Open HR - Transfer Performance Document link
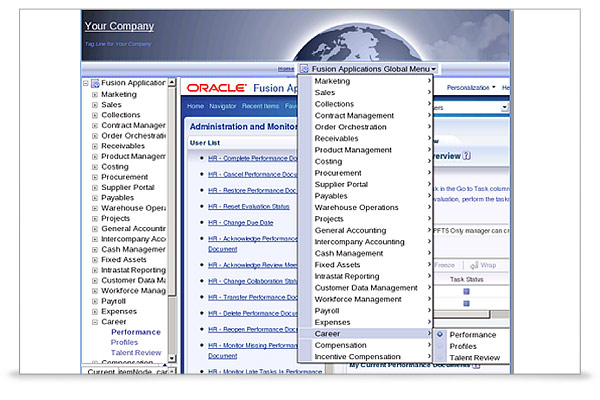 [253, 297]
